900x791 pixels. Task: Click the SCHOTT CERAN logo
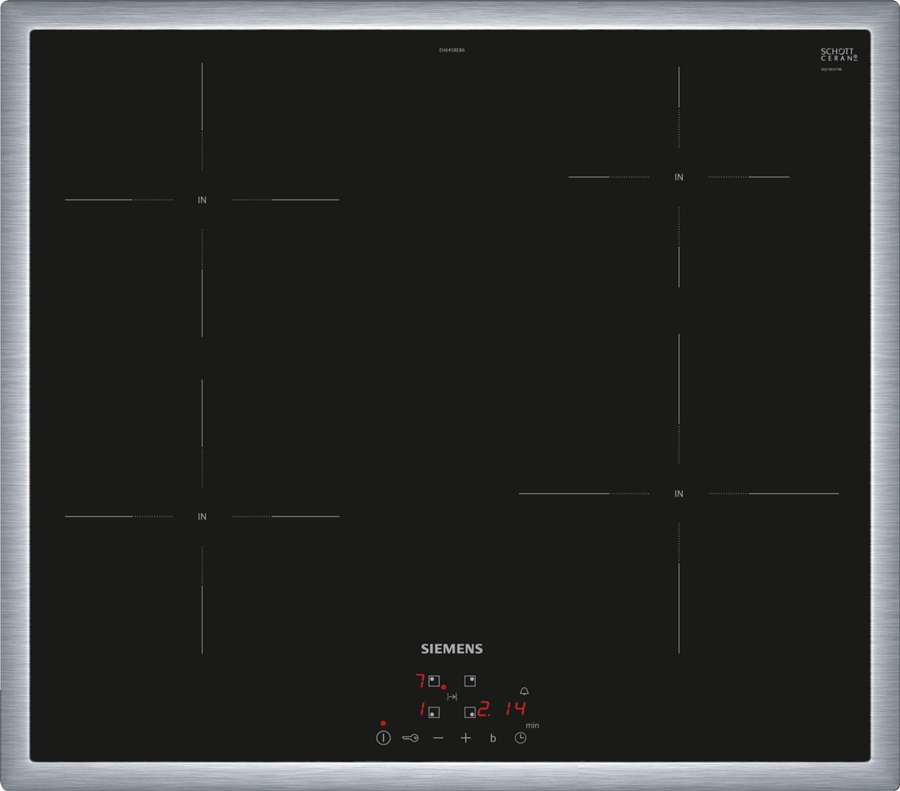(x=838, y=55)
